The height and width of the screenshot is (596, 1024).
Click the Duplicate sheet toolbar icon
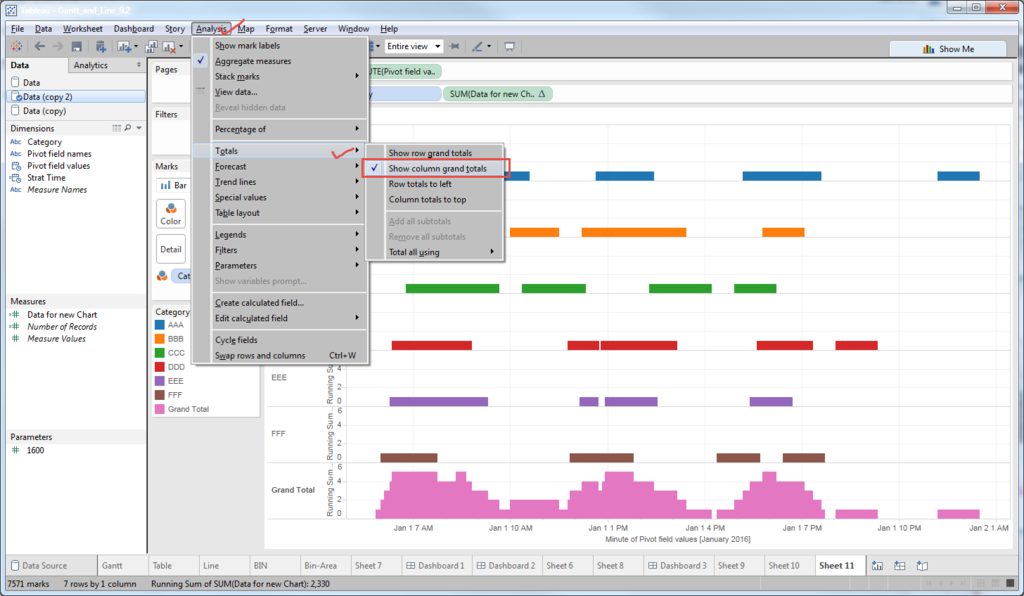coord(151,46)
